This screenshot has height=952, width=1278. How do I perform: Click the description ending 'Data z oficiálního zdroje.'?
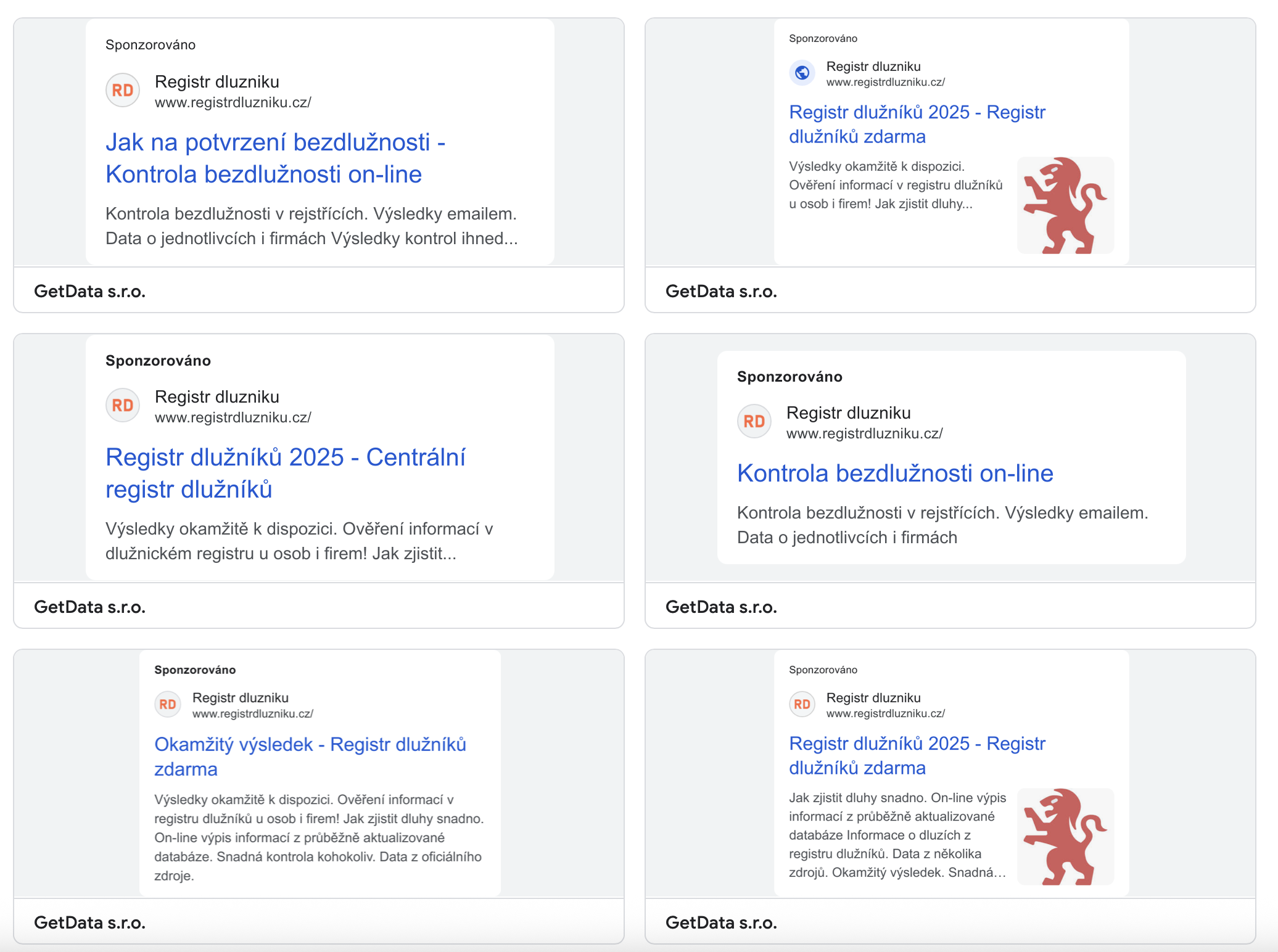point(319,837)
